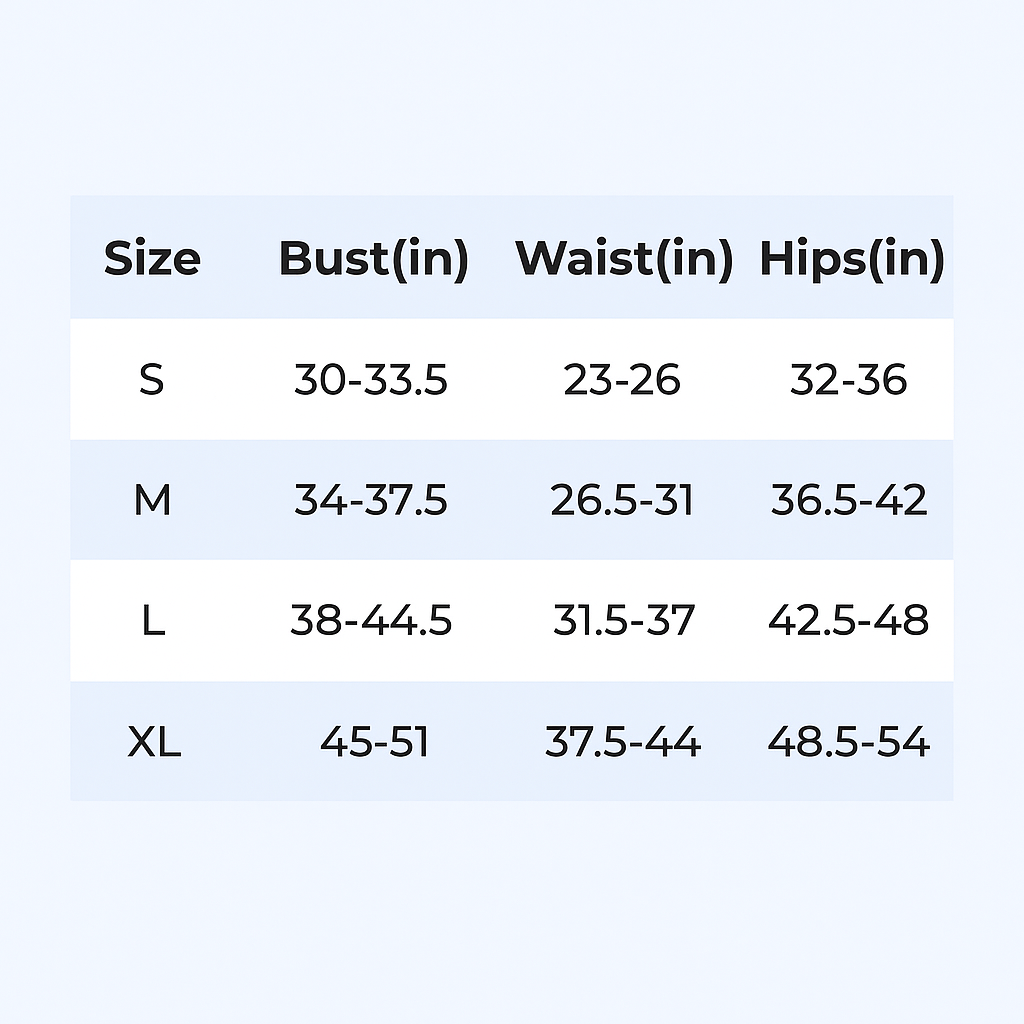This screenshot has height=1024, width=1024.
Task: Select the L size row label
Action: click(152, 621)
